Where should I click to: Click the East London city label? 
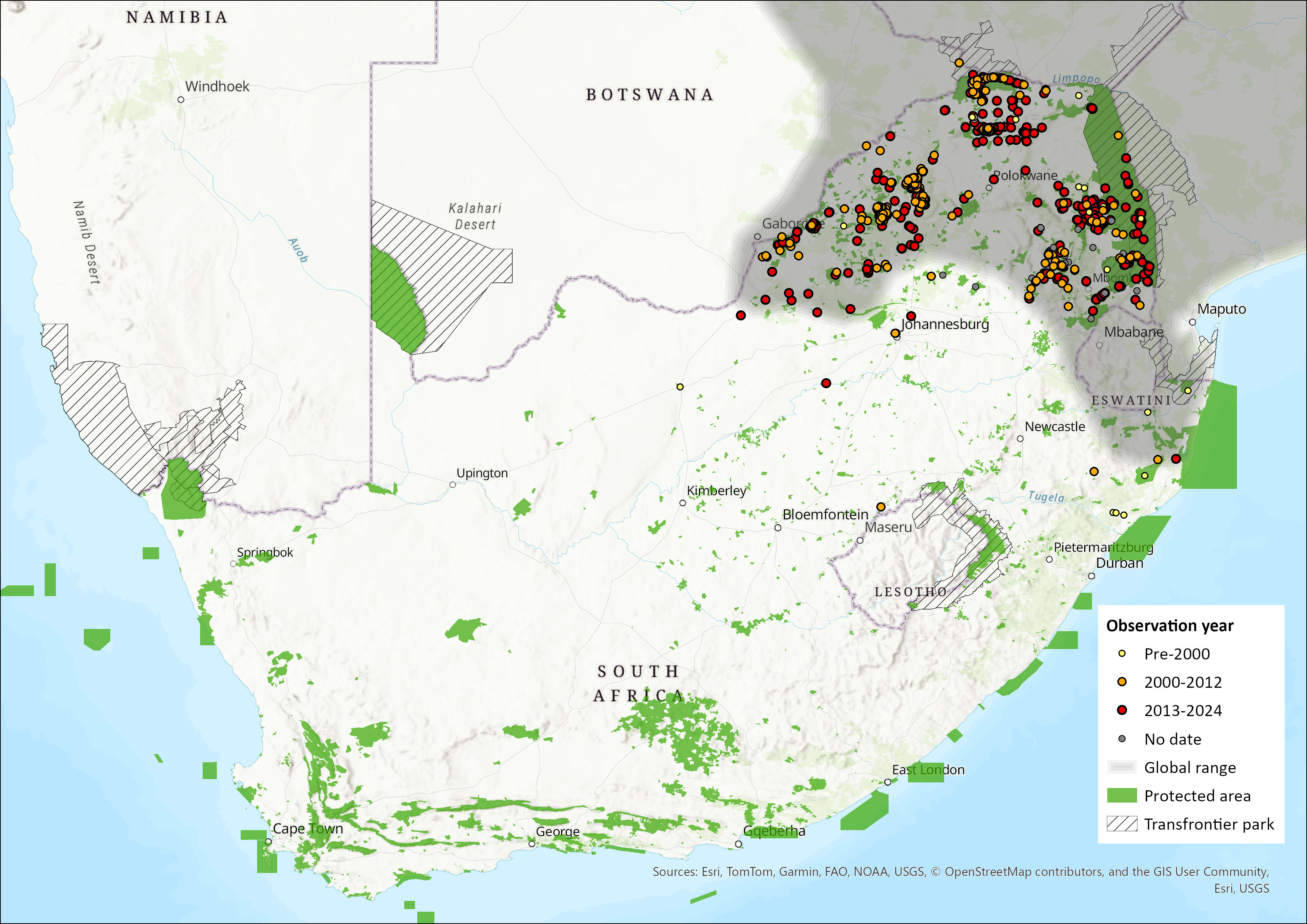[x=928, y=770]
